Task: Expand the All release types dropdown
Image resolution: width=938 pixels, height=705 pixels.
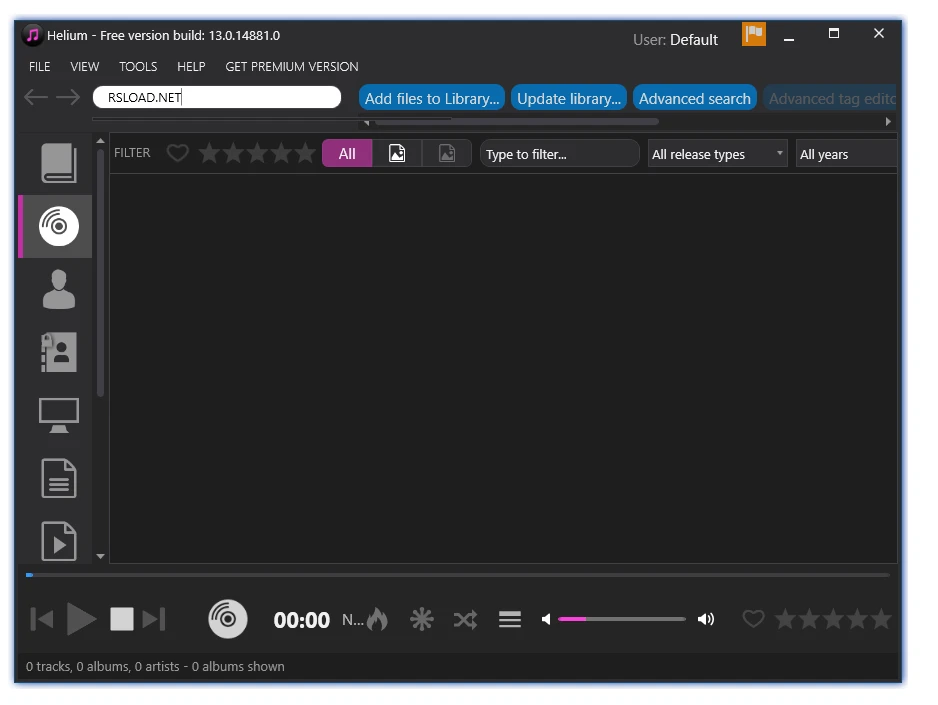Action: [x=717, y=154]
